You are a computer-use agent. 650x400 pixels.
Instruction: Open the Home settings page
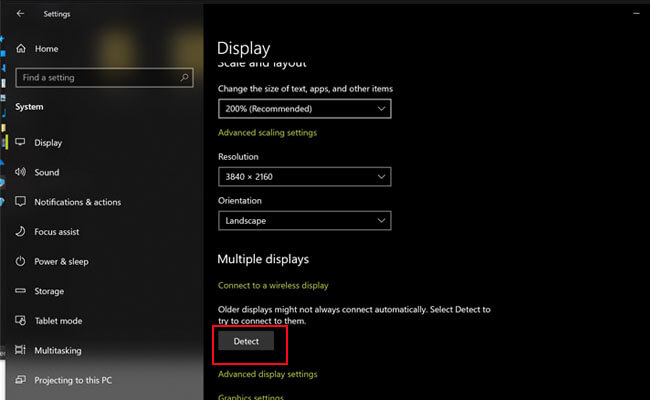[46, 49]
